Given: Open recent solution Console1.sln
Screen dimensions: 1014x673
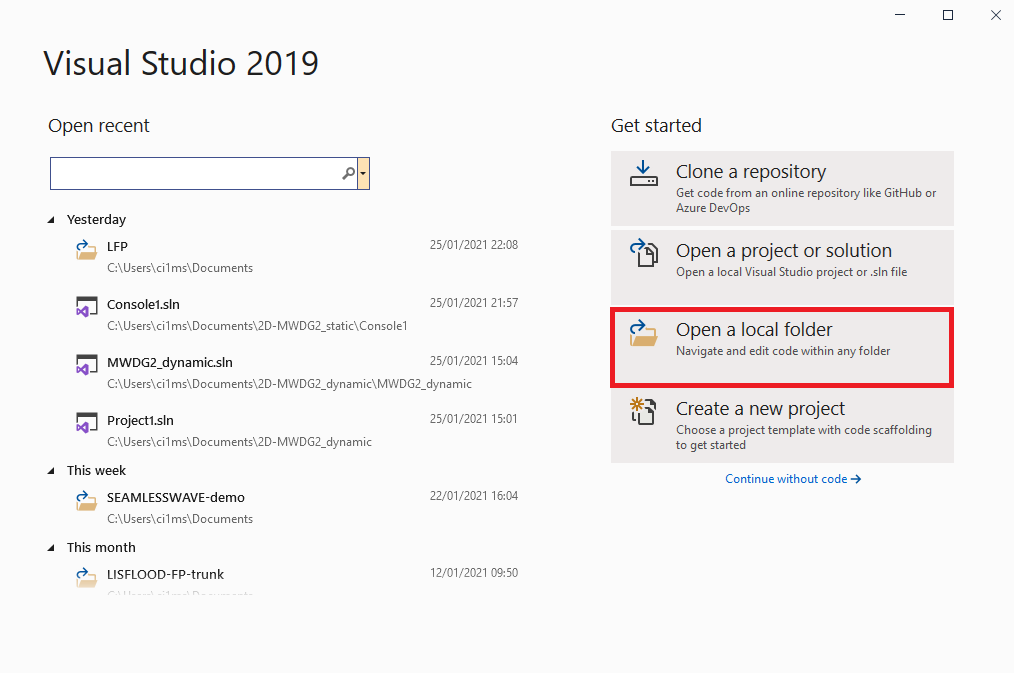Looking at the screenshot, I should point(296,314).
